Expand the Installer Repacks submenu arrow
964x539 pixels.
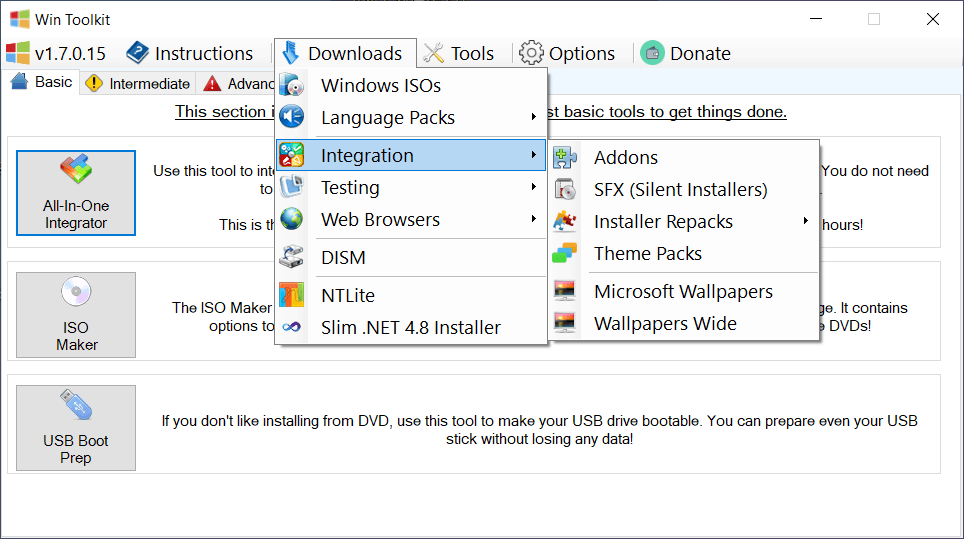(x=805, y=221)
